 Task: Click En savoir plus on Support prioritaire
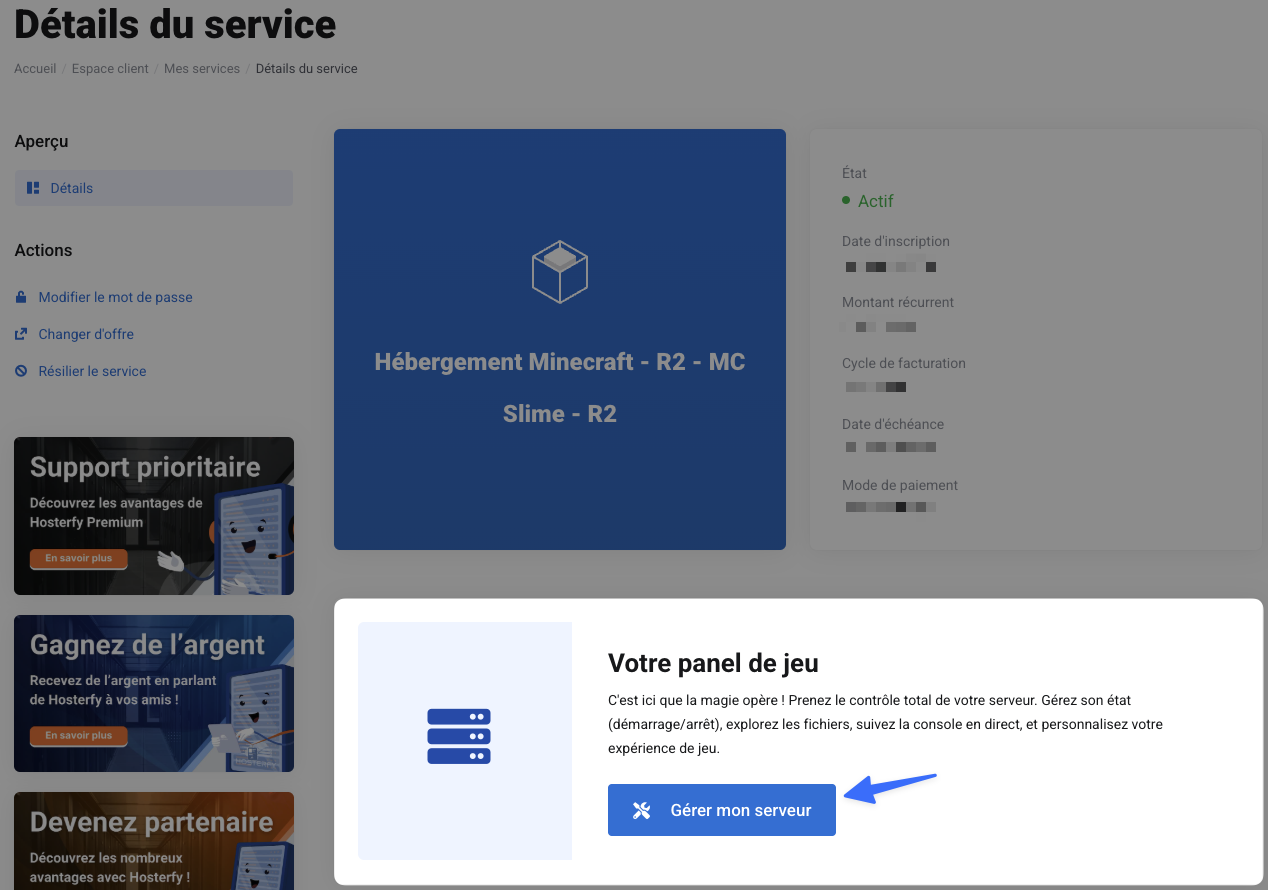[78, 558]
